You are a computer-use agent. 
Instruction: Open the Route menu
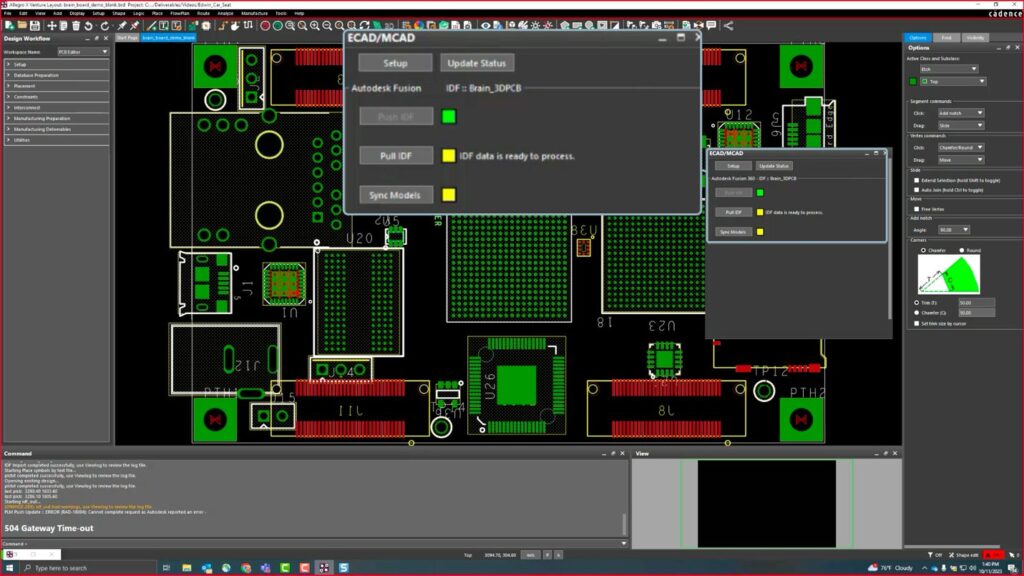203,13
